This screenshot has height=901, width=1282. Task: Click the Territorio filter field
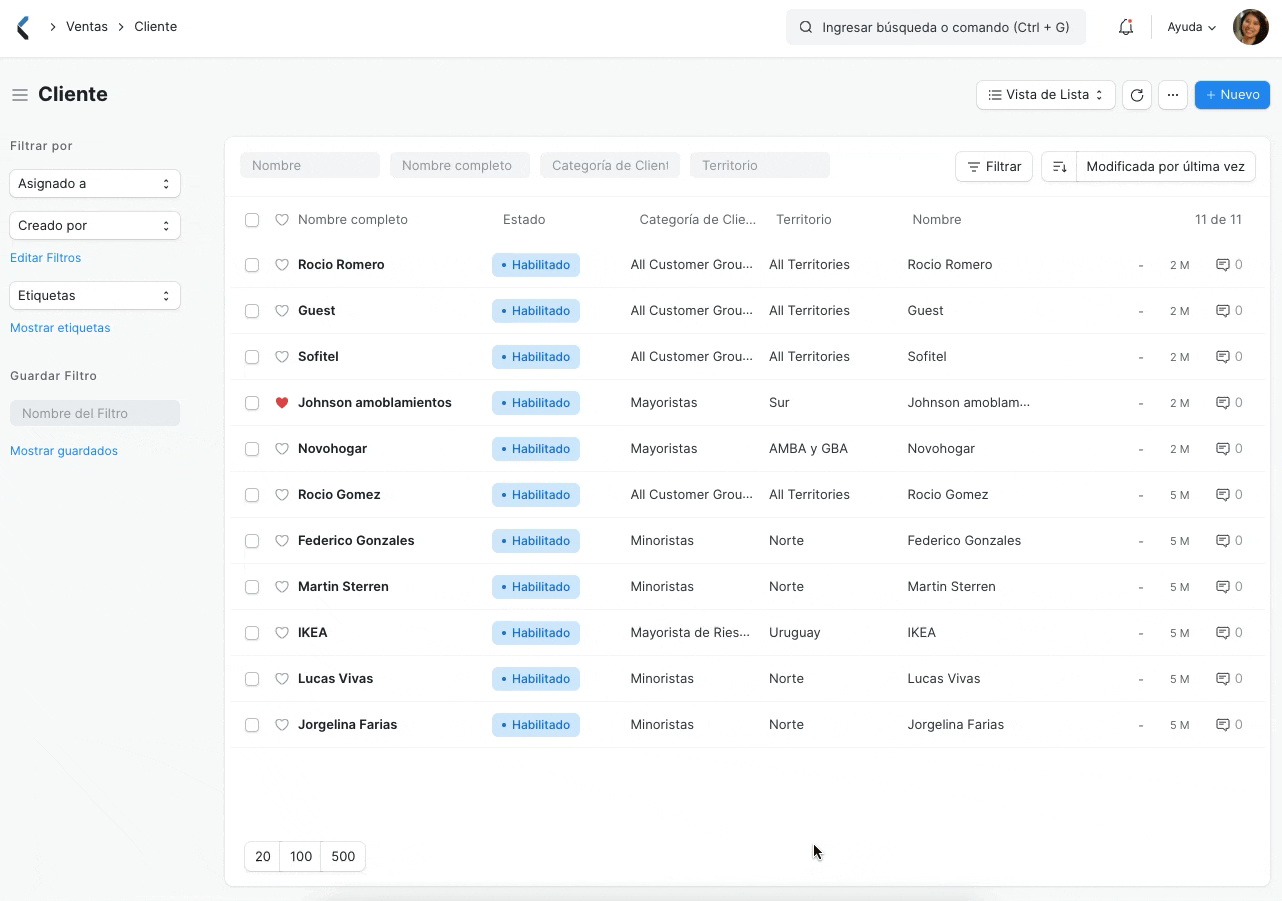(760, 166)
